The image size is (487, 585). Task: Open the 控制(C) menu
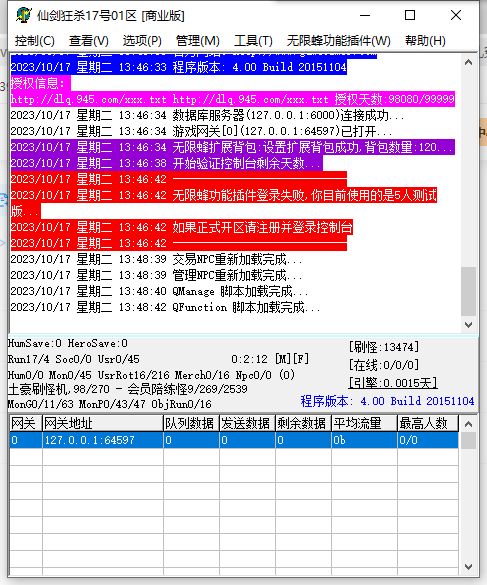tap(35, 40)
